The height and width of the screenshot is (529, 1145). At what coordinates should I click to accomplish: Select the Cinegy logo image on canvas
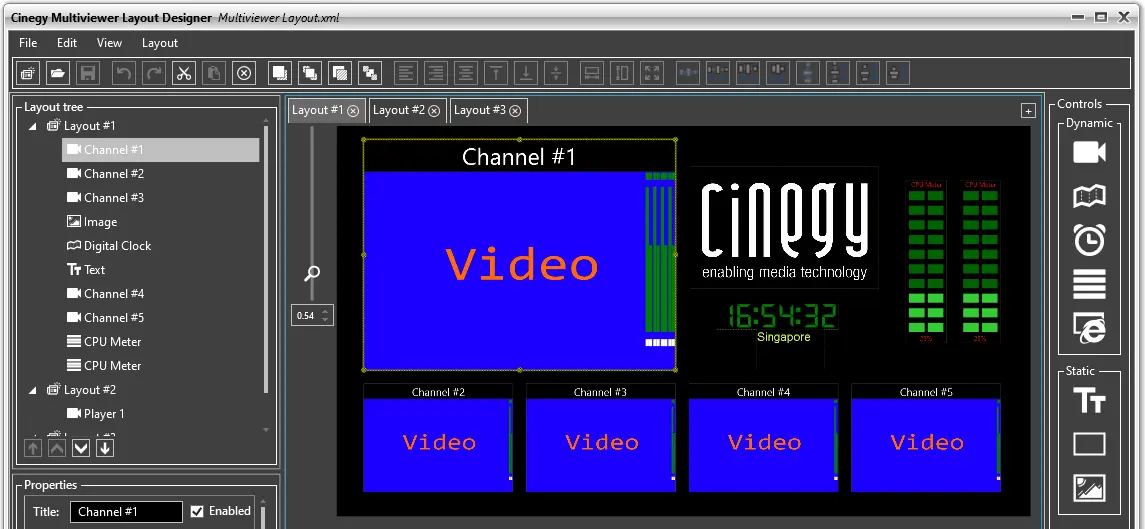(784, 227)
